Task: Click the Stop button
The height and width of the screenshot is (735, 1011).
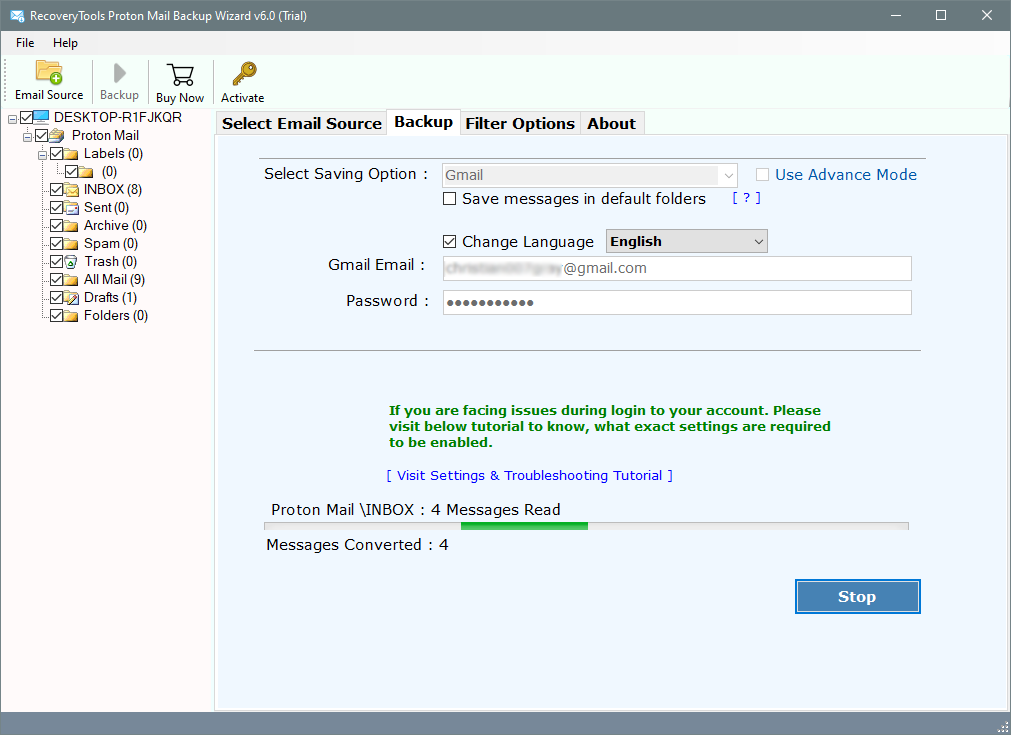Action: [x=858, y=596]
